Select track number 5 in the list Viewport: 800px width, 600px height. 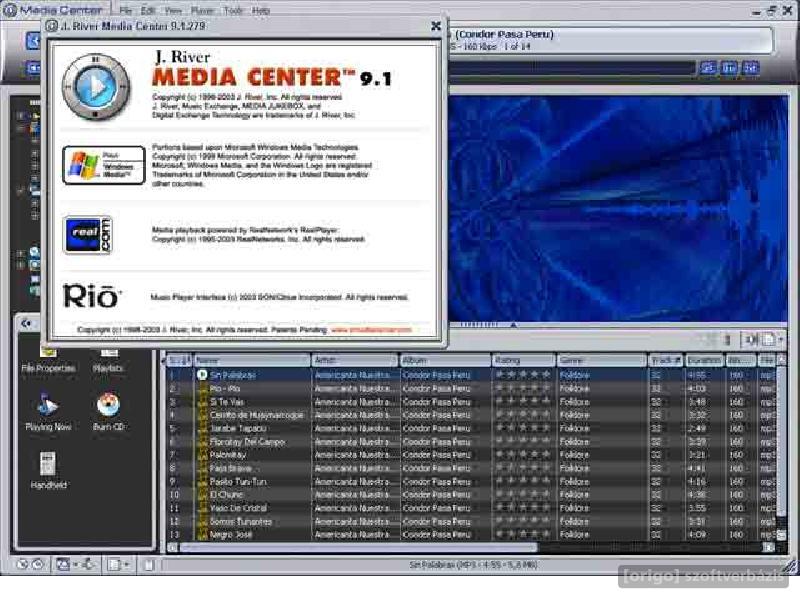point(471,429)
